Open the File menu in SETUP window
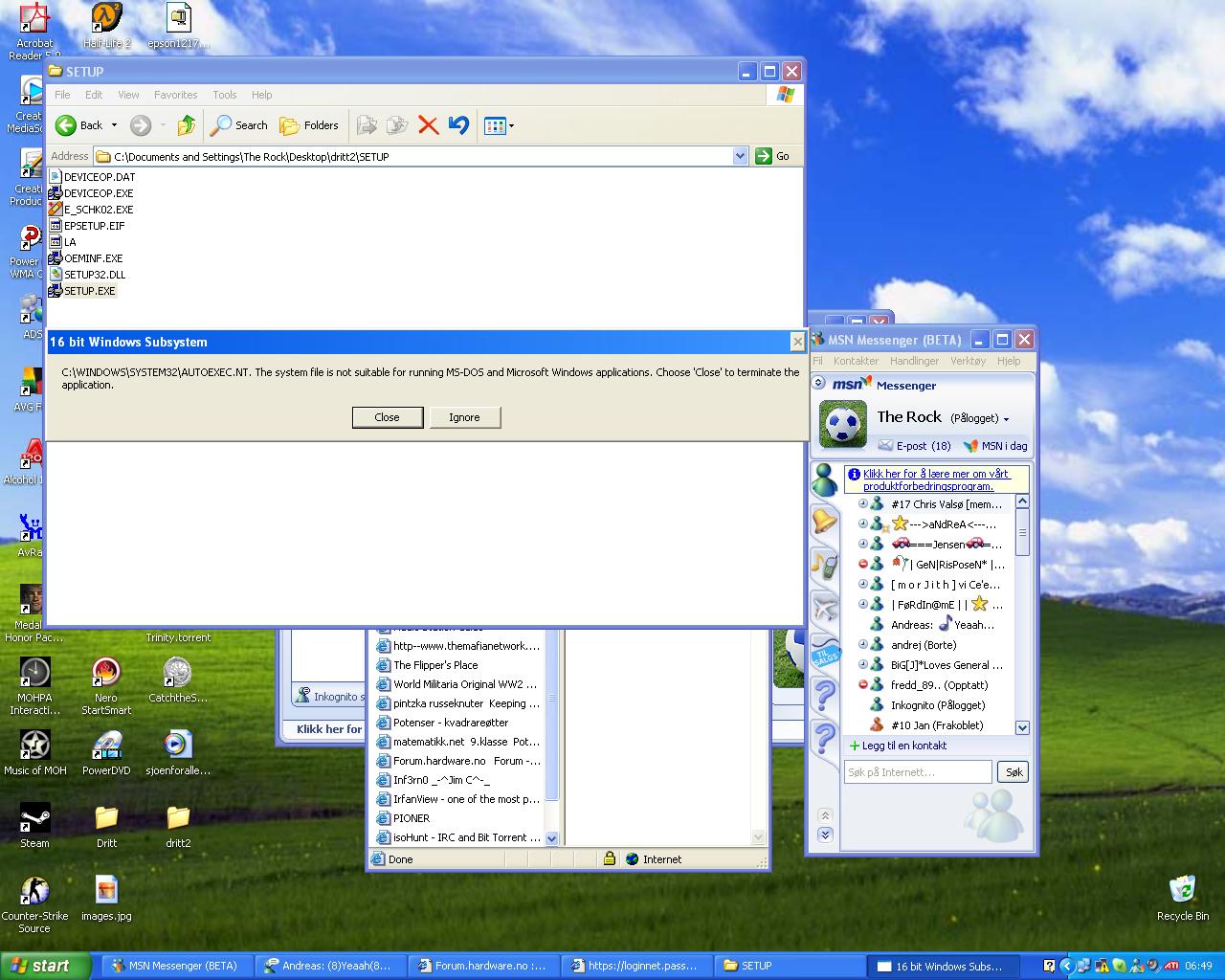Image resolution: width=1225 pixels, height=980 pixels. pyautogui.click(x=62, y=95)
